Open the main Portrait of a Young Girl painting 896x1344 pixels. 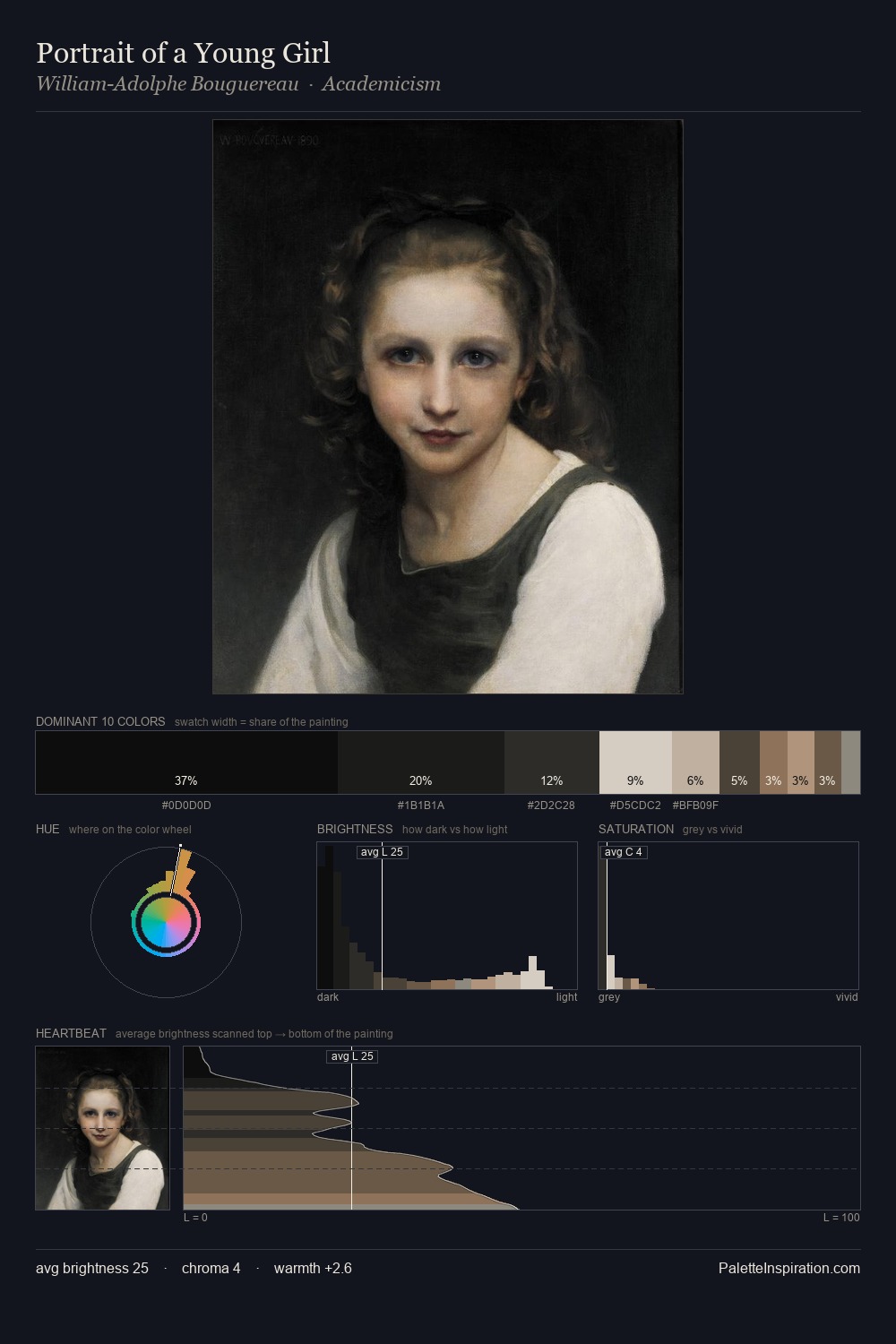[x=448, y=407]
